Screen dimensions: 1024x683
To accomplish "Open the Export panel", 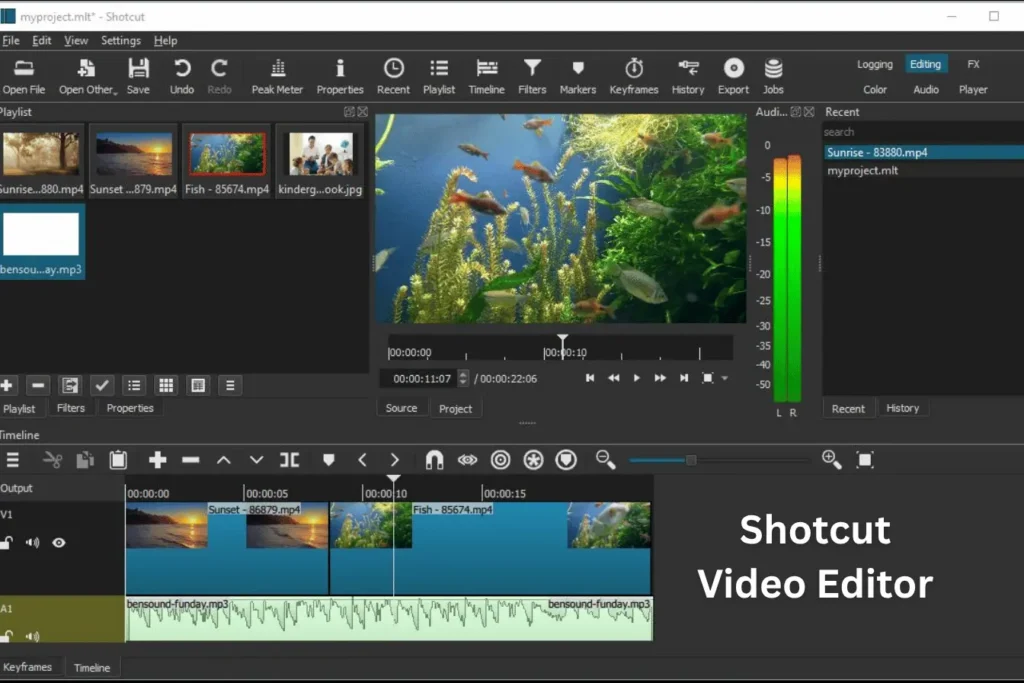I will point(733,76).
